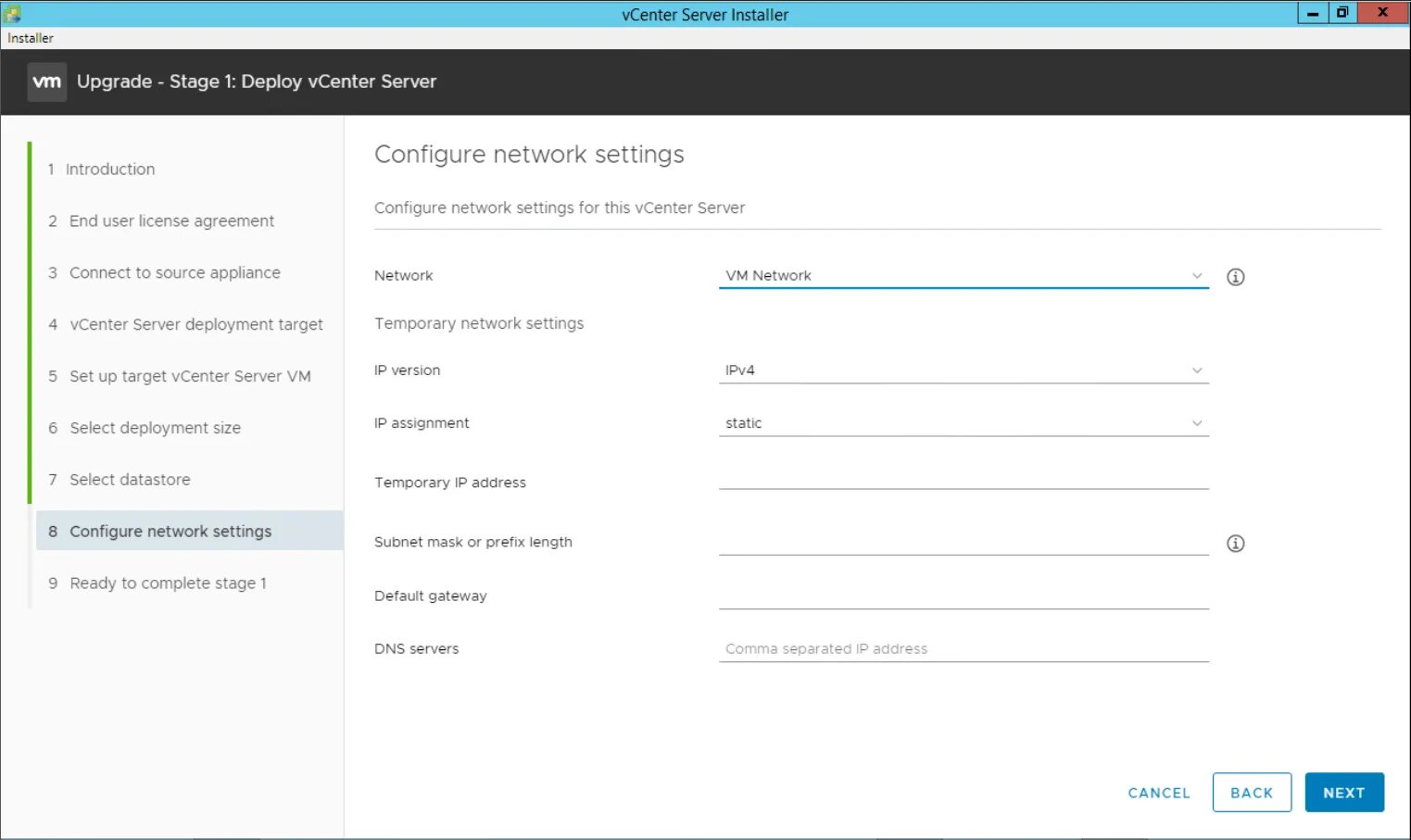Click the NEXT button

tap(1344, 793)
